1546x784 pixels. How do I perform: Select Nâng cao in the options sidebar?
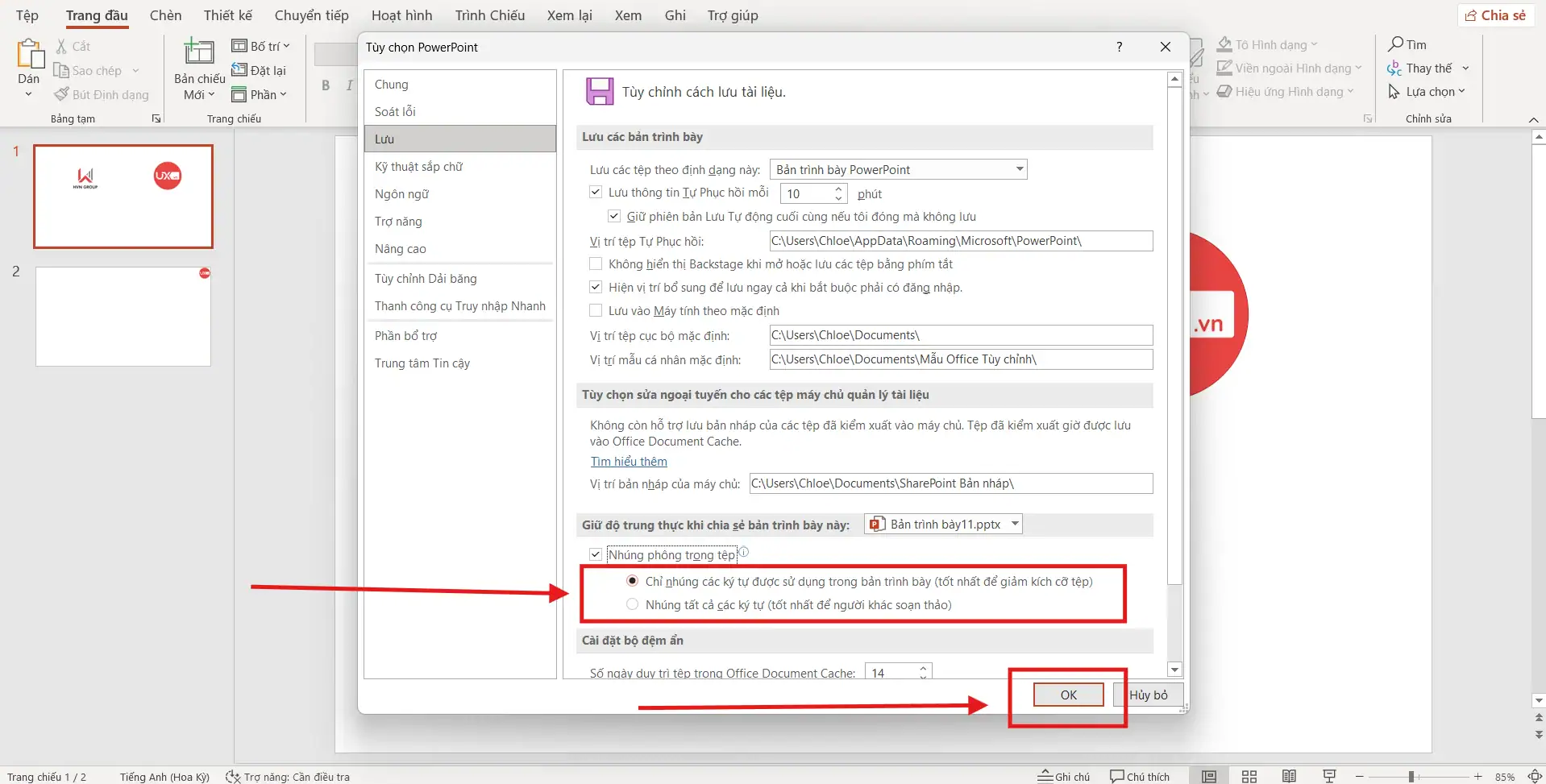pyautogui.click(x=401, y=249)
